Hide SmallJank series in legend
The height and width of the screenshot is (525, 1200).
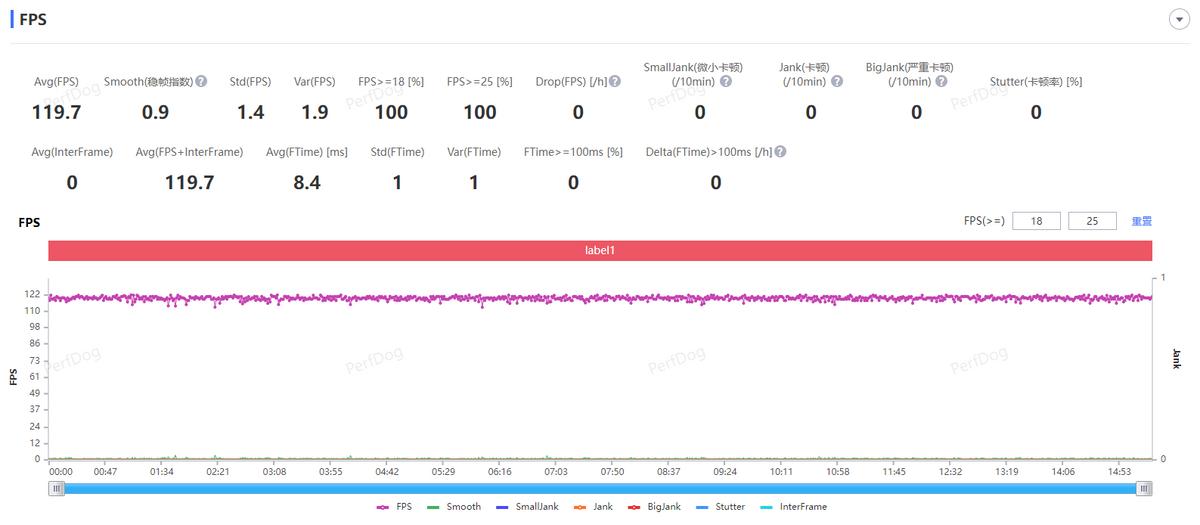(x=527, y=507)
